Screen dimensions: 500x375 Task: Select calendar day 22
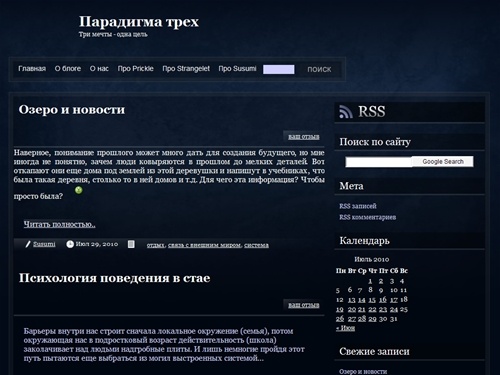pos(372,309)
